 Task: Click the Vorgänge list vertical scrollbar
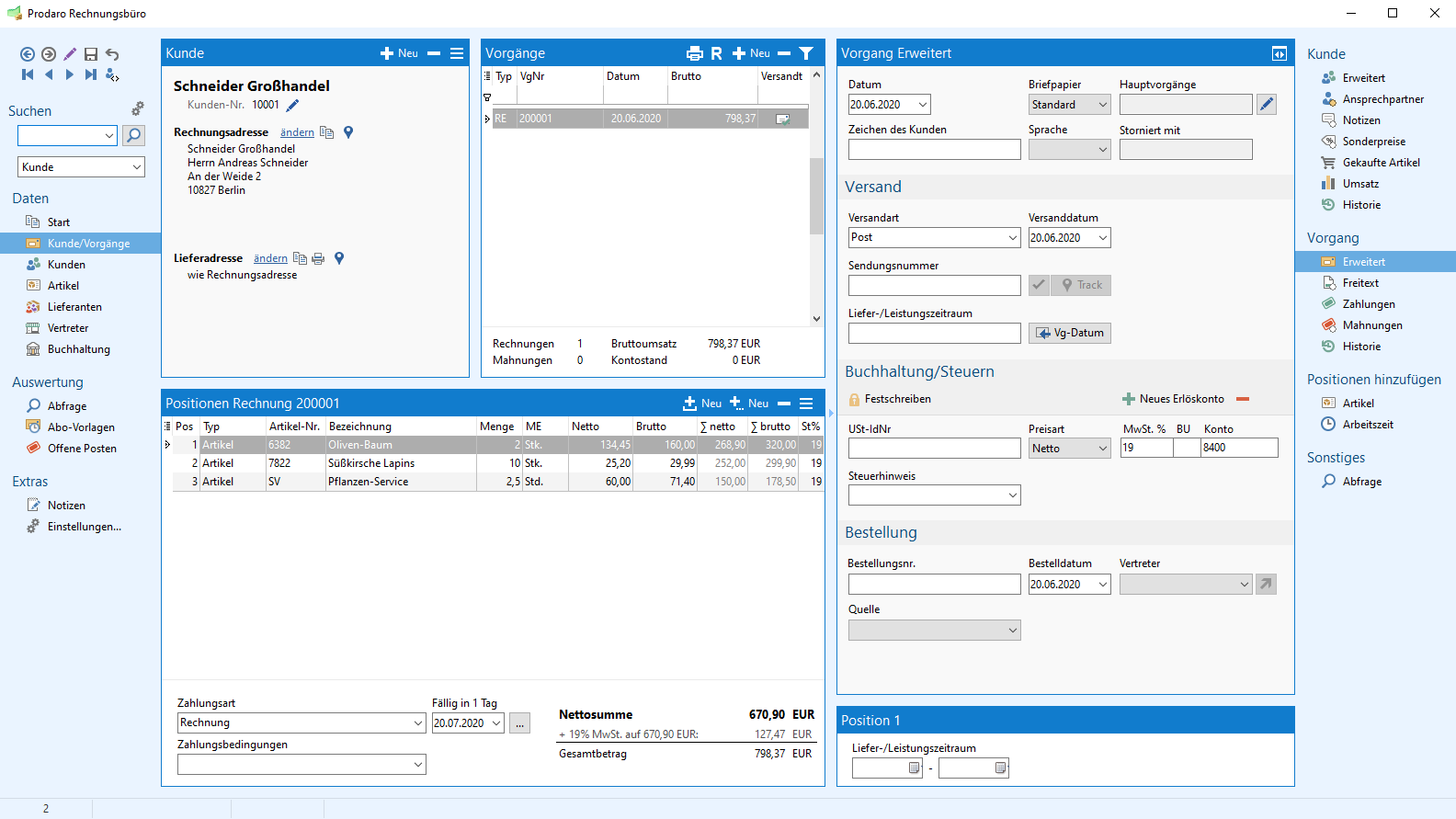816,196
